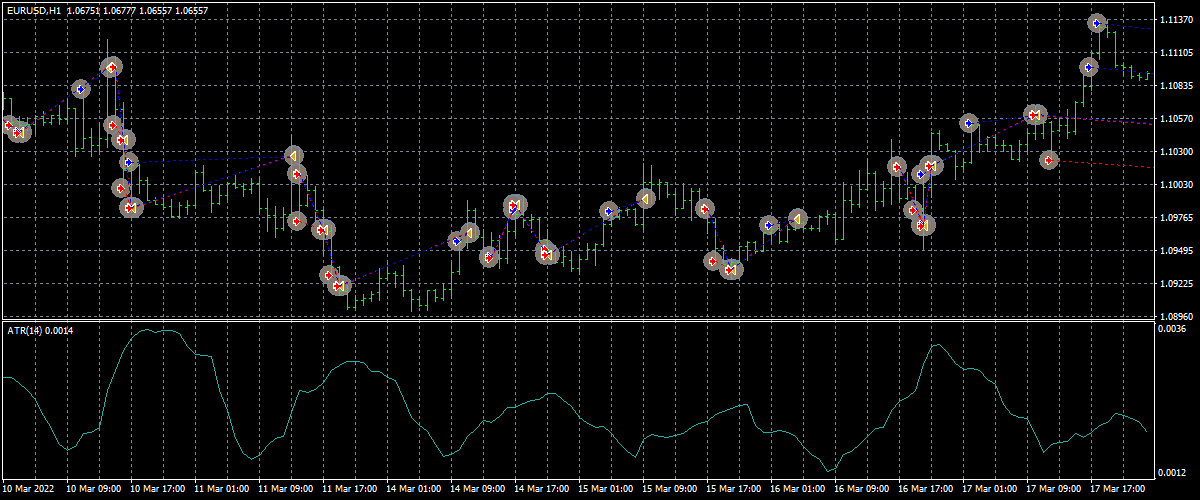
Task: Select the yellow arrow marker near 15 Mar 09:00
Action: (646, 200)
